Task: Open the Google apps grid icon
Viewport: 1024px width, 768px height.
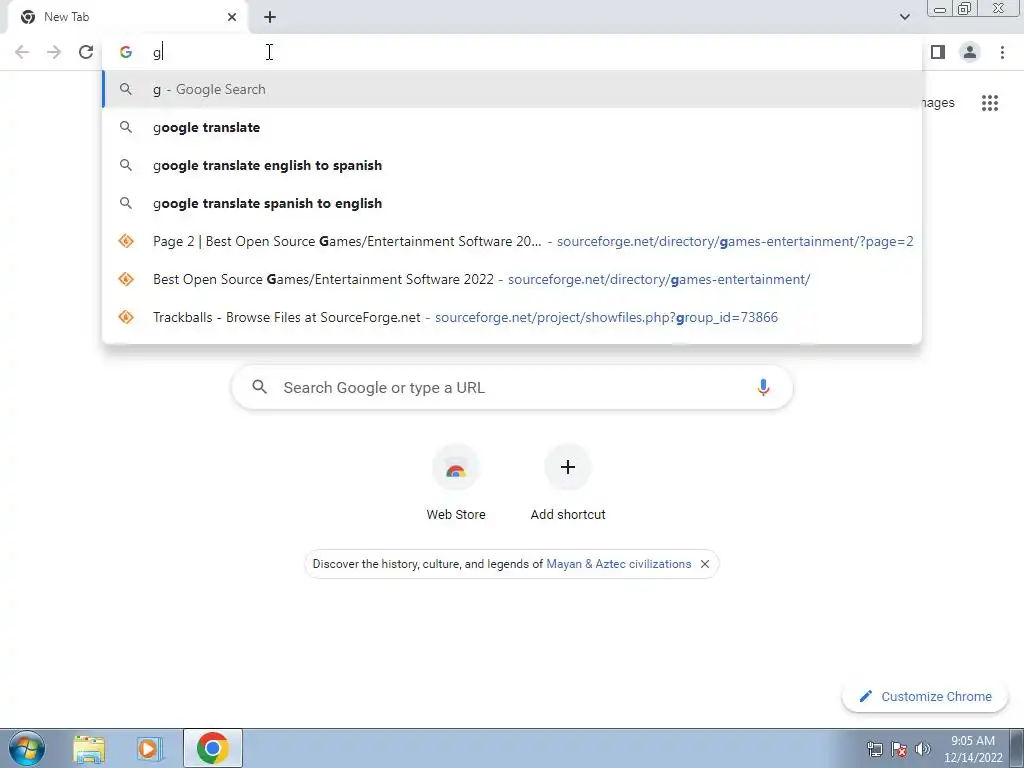Action: point(990,103)
